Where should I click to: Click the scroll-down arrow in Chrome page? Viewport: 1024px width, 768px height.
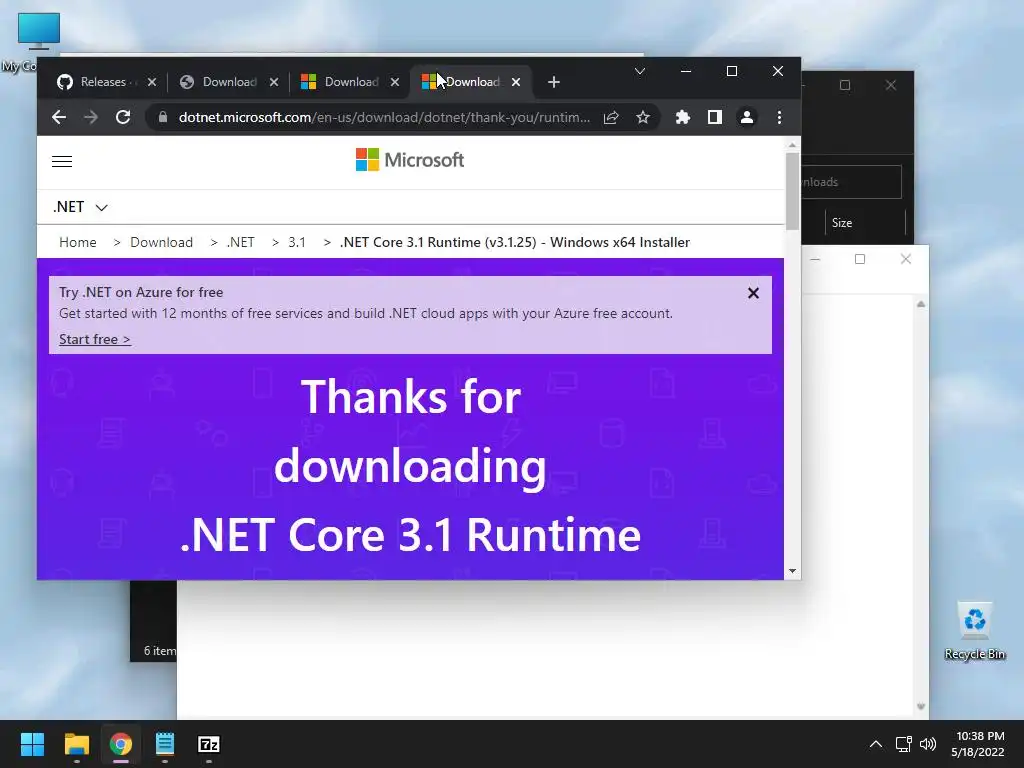point(792,571)
